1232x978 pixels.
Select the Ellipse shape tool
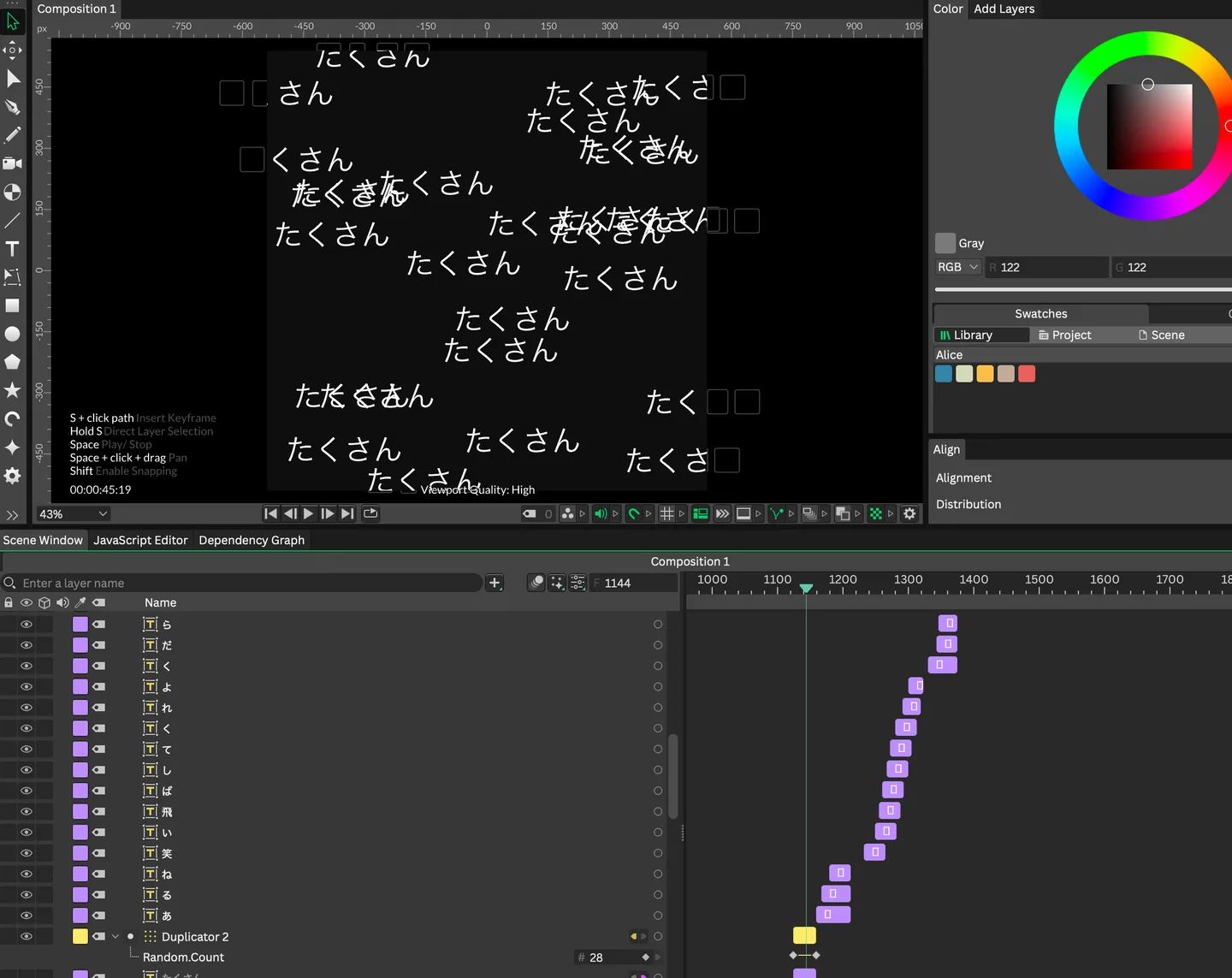point(12,334)
